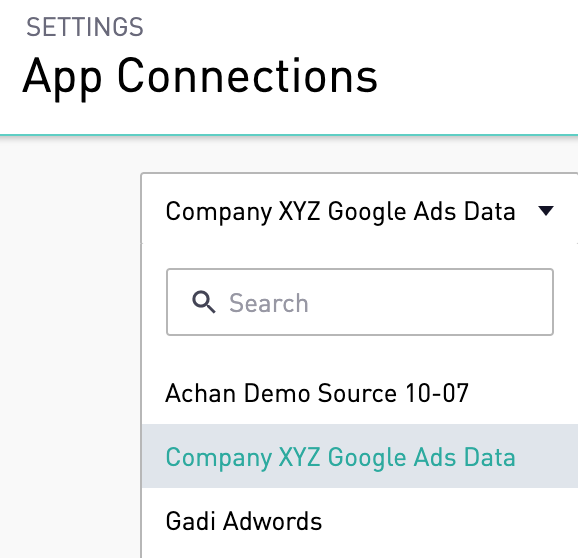
Task: Select the Gadi Adwords option
Action: click(x=360, y=520)
